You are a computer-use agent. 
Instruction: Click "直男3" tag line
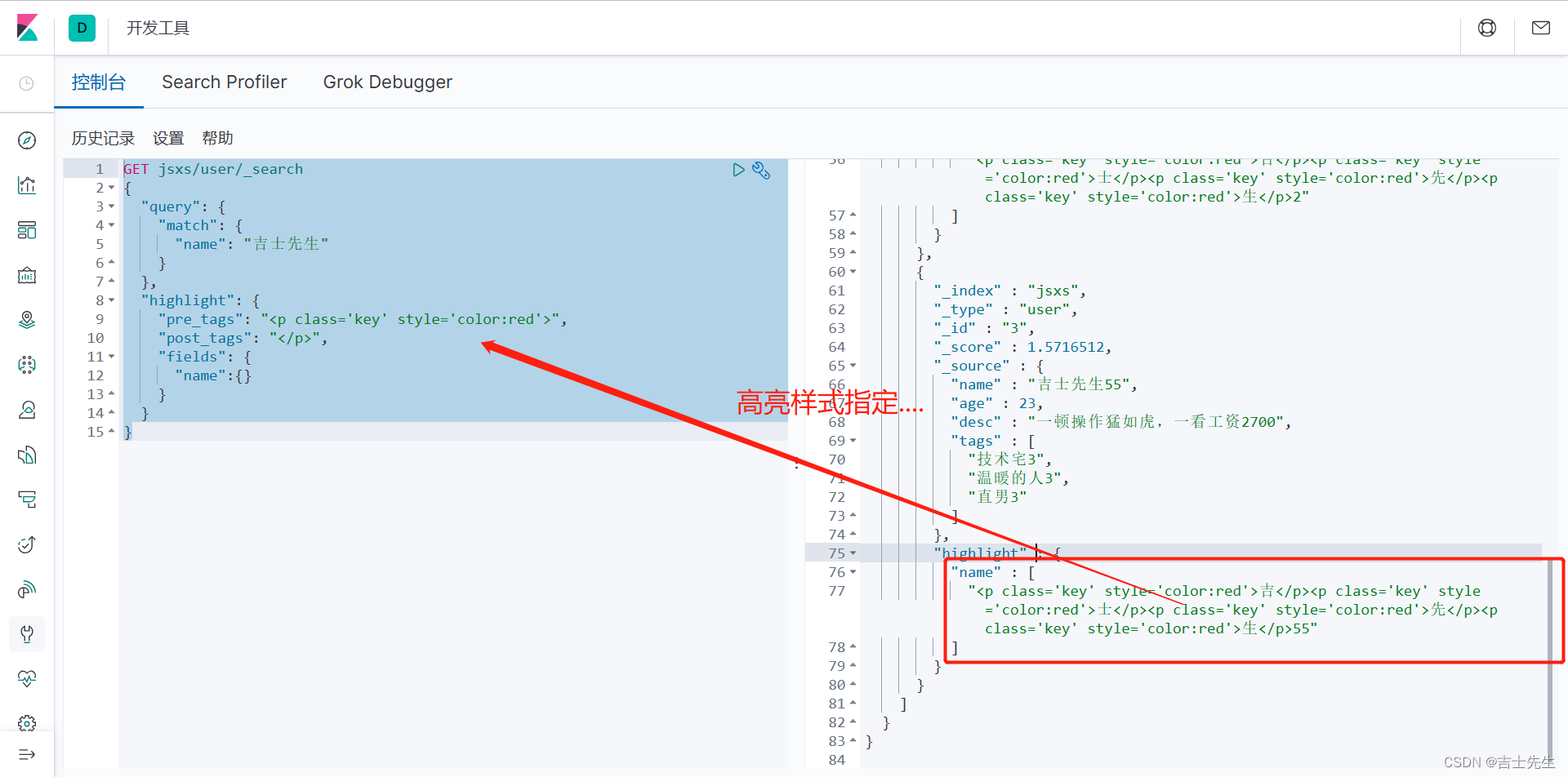(x=997, y=497)
